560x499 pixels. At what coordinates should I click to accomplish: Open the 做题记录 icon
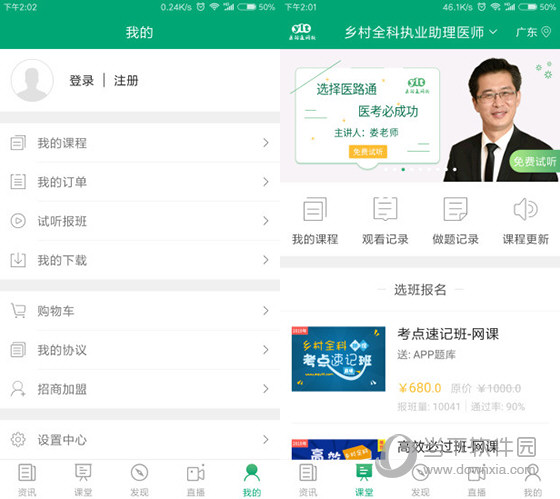[x=455, y=209]
